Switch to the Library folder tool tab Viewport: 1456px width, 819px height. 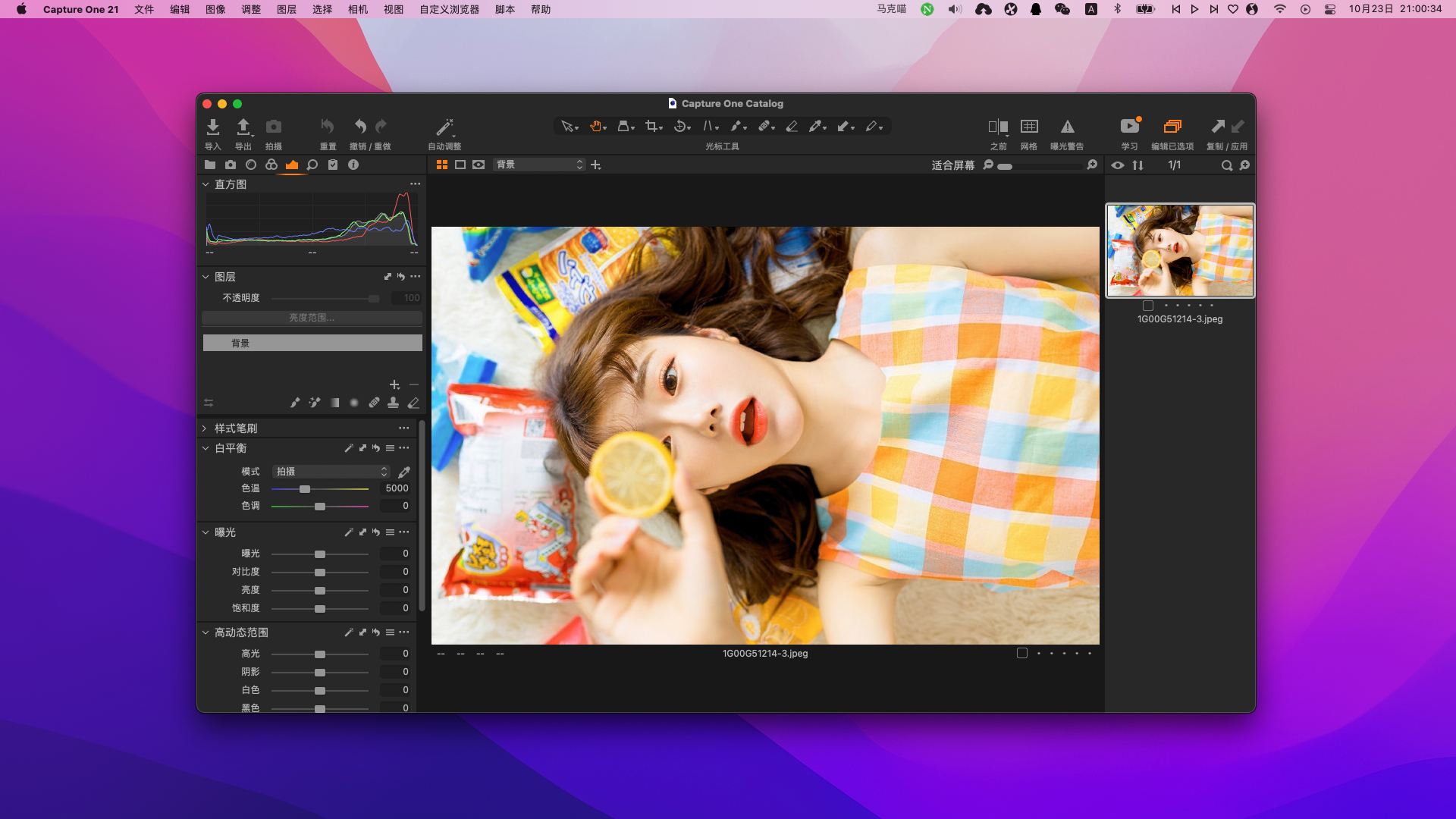[x=209, y=164]
